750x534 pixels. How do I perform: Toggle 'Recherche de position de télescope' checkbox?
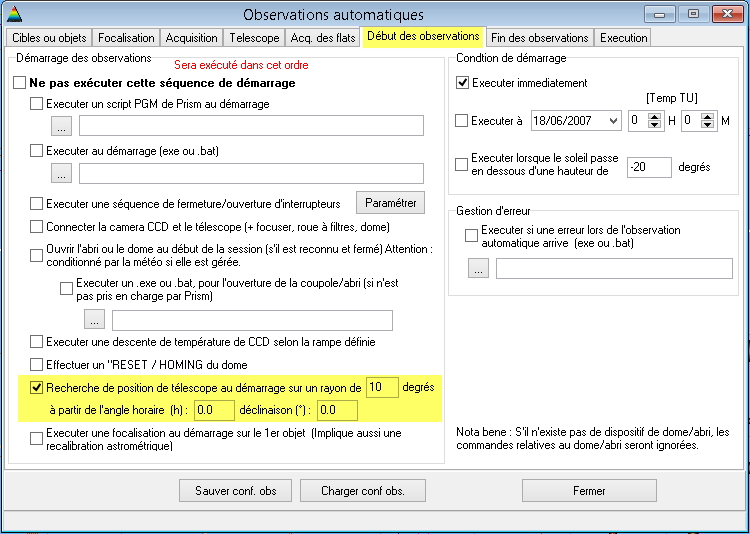[37, 387]
